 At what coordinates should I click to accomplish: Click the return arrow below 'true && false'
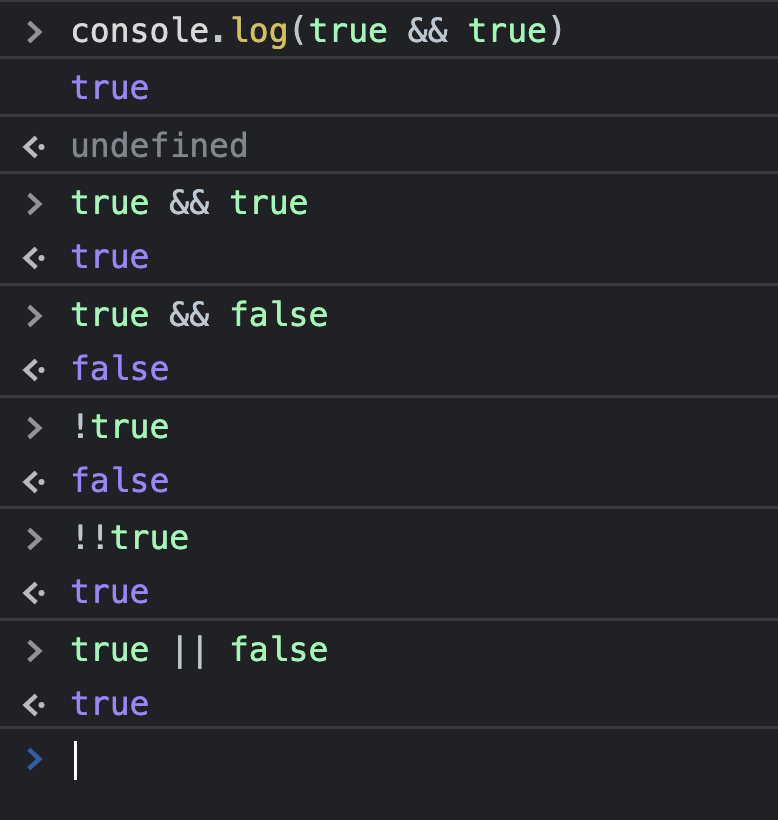(x=34, y=370)
